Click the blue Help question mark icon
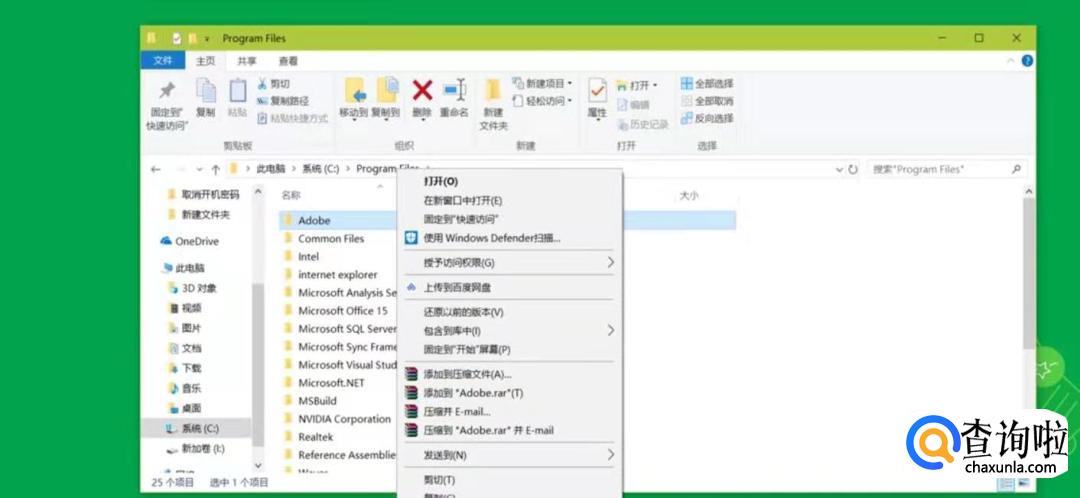The width and height of the screenshot is (1080, 498). pos(1027,61)
